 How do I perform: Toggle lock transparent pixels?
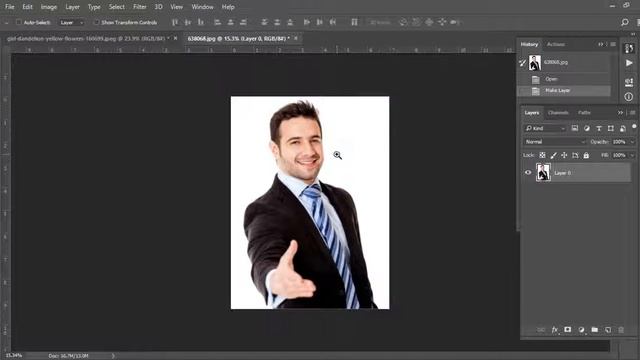(x=542, y=156)
